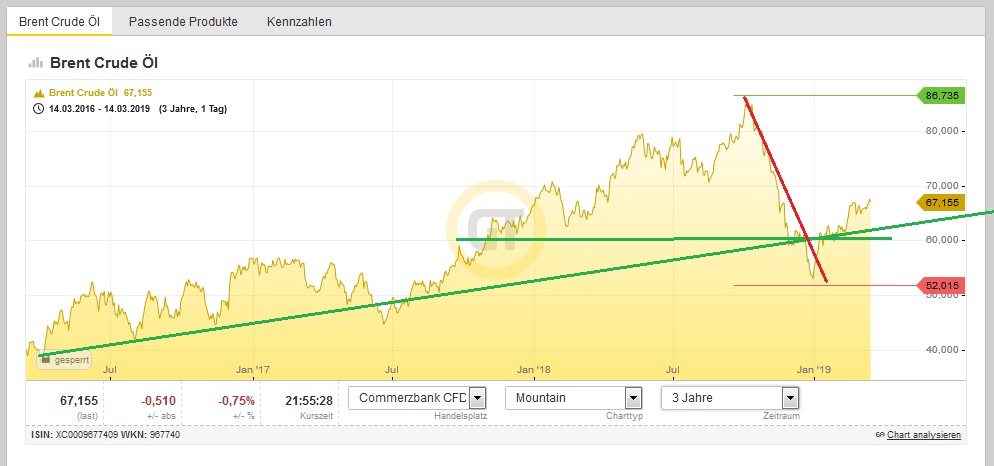994x466 pixels.
Task: Select the Brent Crude Öl tab
Action: tap(60, 22)
